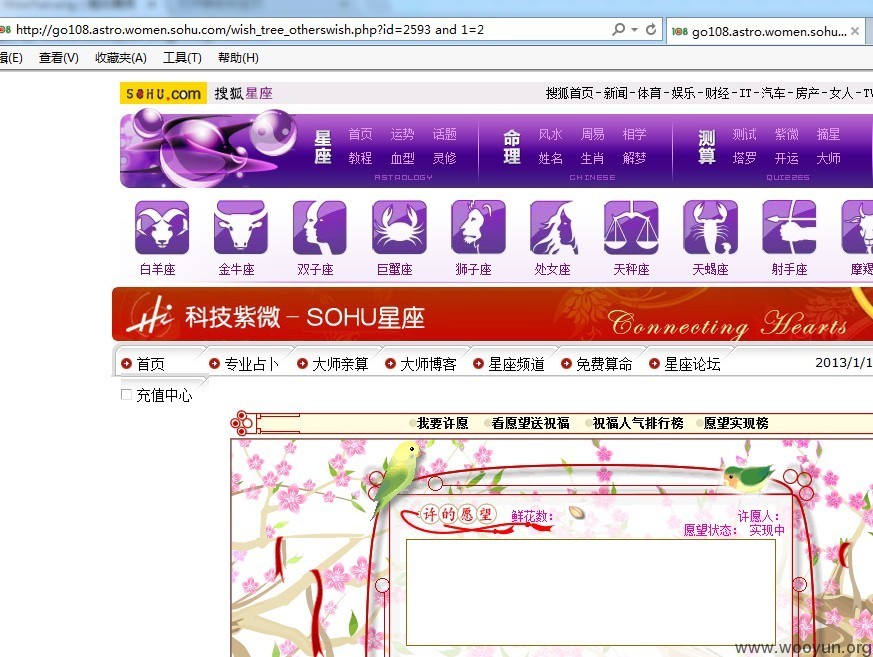Click 摘星 under 测算 section
873x657 pixels.
828,134
